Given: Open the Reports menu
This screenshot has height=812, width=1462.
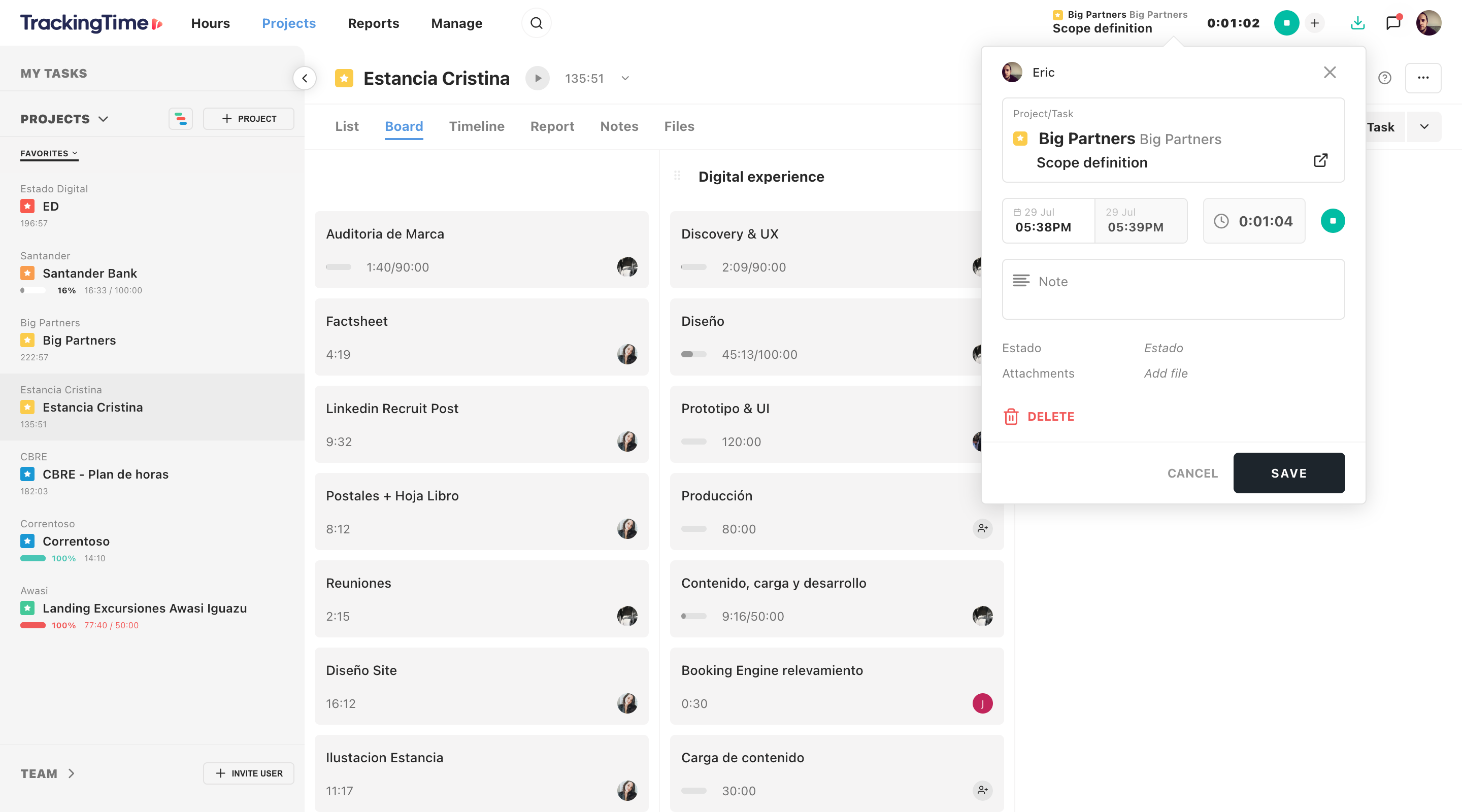Looking at the screenshot, I should (x=373, y=23).
